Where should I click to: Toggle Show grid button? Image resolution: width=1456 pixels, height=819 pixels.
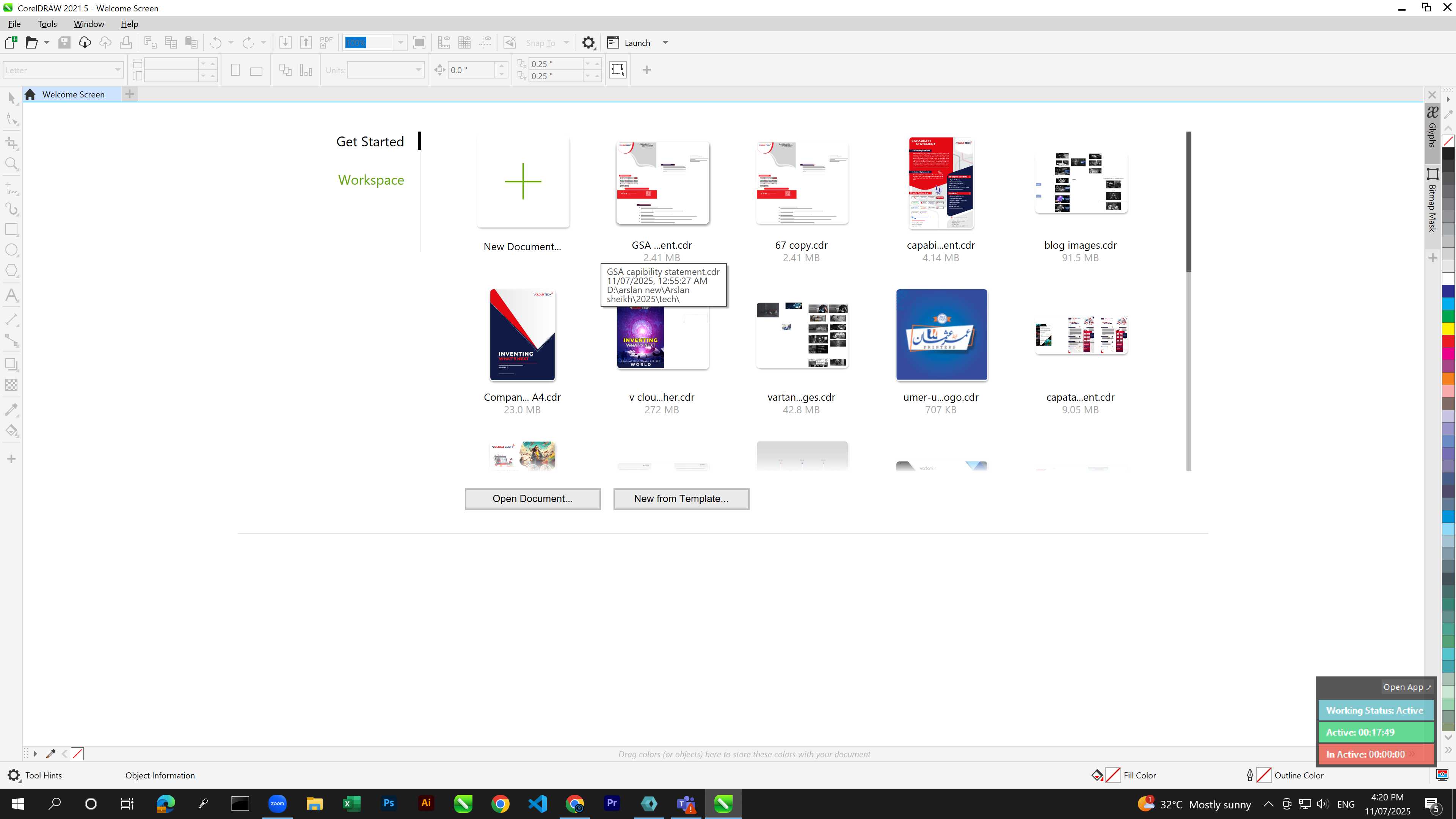[464, 42]
